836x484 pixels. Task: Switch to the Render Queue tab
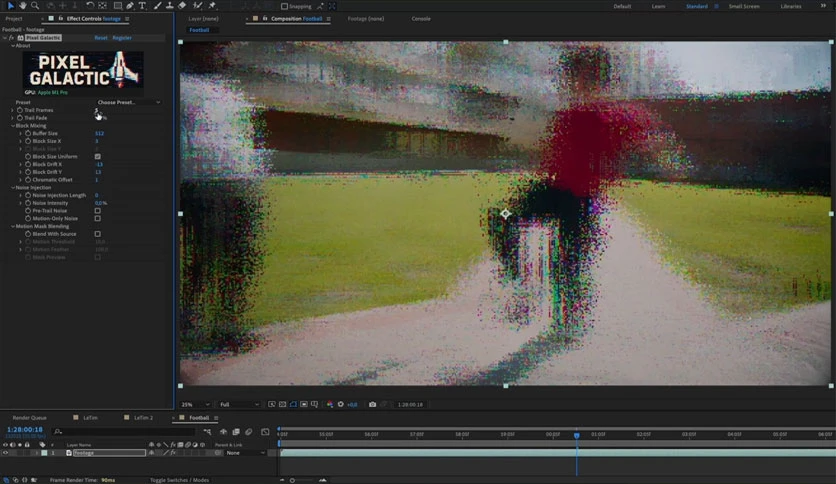pyautogui.click(x=29, y=418)
